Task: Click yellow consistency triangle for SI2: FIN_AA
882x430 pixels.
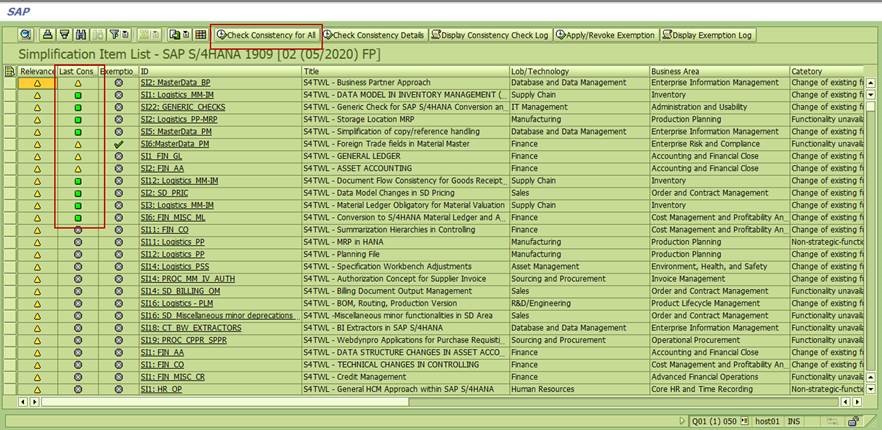Action: pyautogui.click(x=78, y=168)
